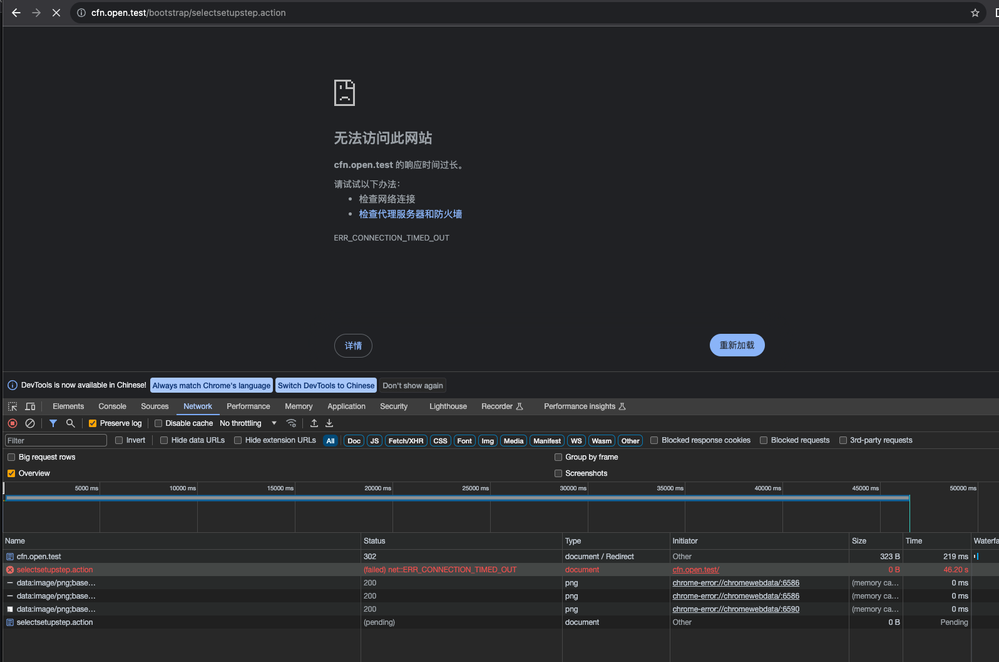This screenshot has width=999, height=662.
Task: Toggle the Preserve log checkbox
Action: [92, 423]
